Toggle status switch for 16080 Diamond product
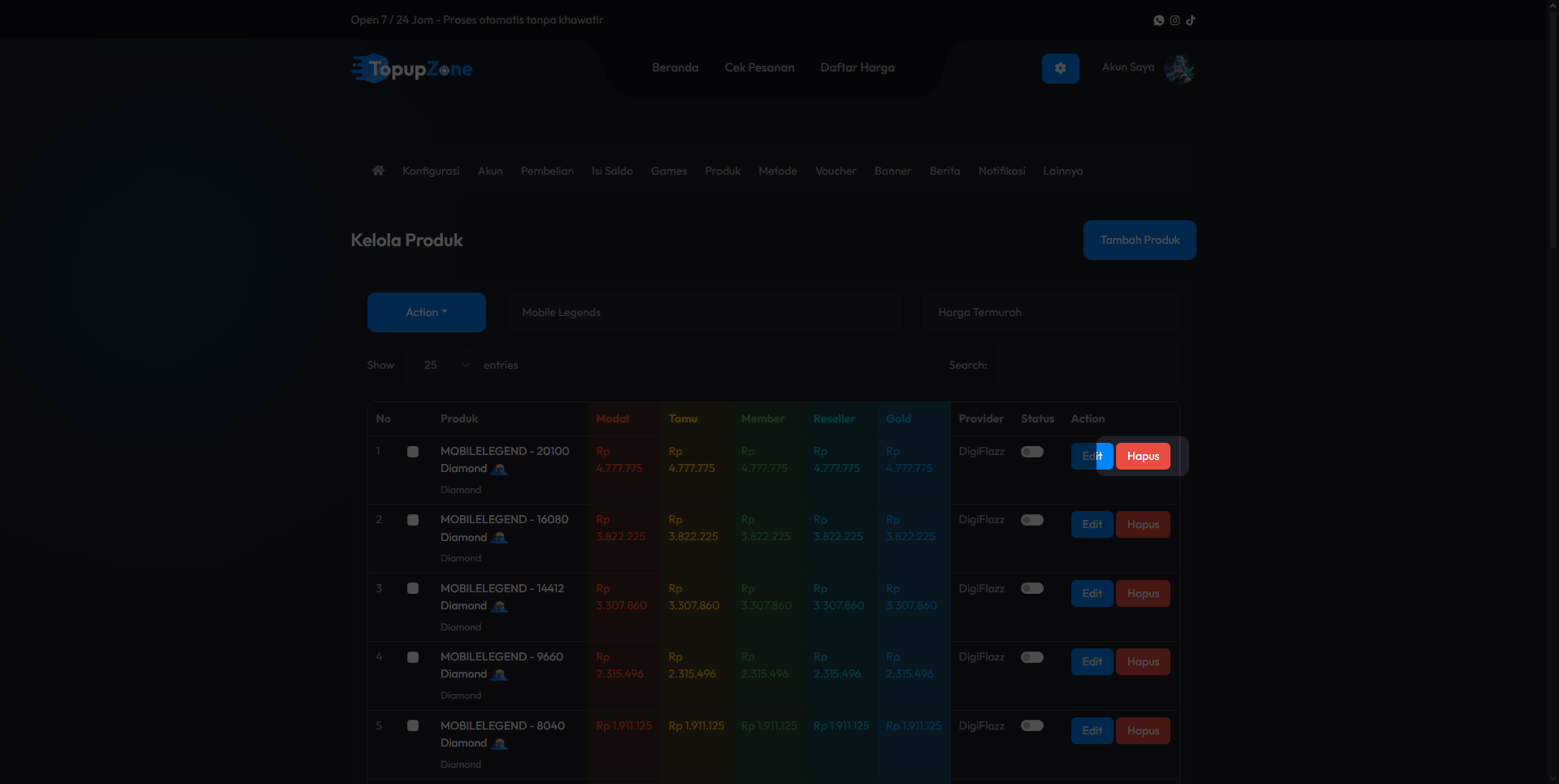The height and width of the screenshot is (784, 1559). pos(1032,520)
